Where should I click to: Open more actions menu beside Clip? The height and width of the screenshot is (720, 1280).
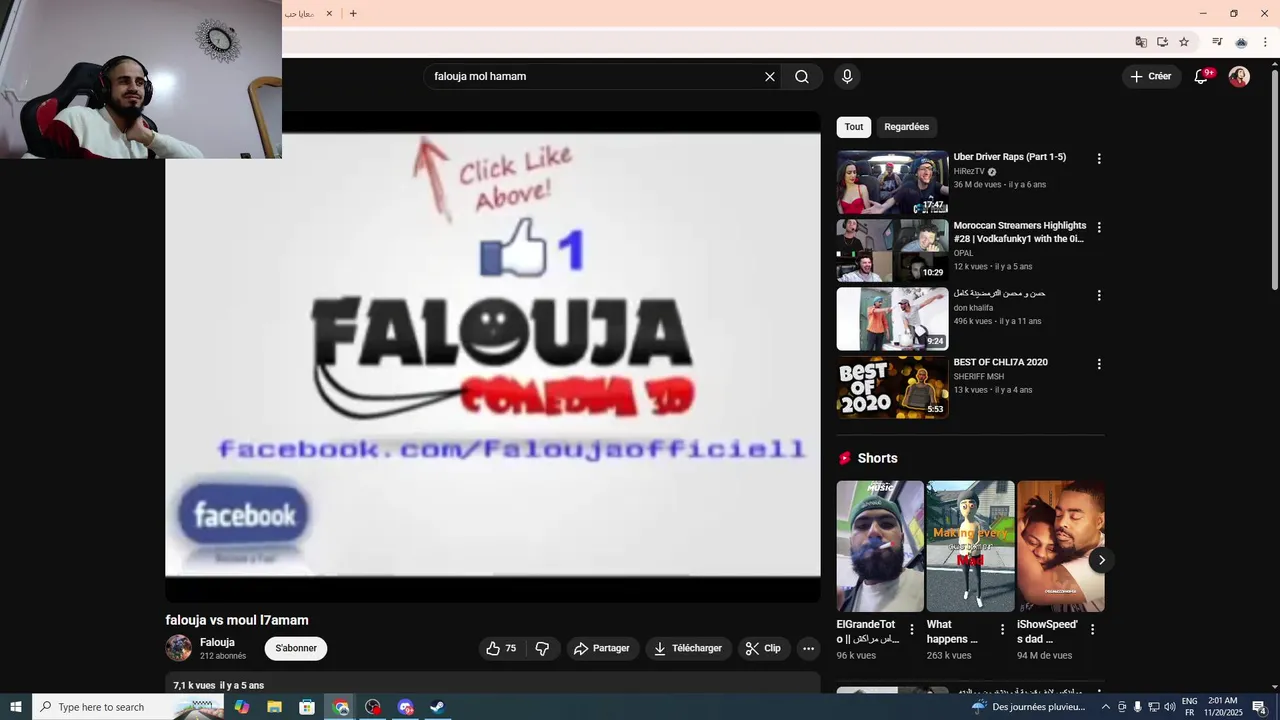point(808,648)
